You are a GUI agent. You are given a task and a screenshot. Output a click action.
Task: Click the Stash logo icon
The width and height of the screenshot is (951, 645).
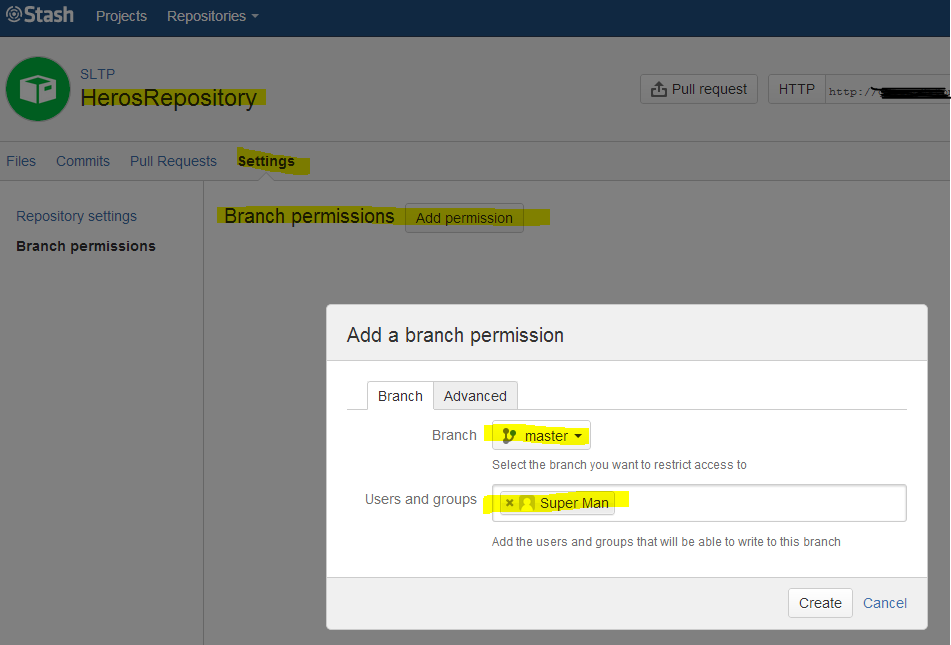tap(14, 15)
